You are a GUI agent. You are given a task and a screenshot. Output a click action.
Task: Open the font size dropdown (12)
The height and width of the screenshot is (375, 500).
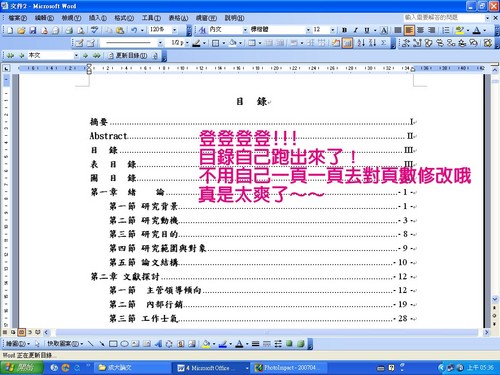[x=332, y=30]
